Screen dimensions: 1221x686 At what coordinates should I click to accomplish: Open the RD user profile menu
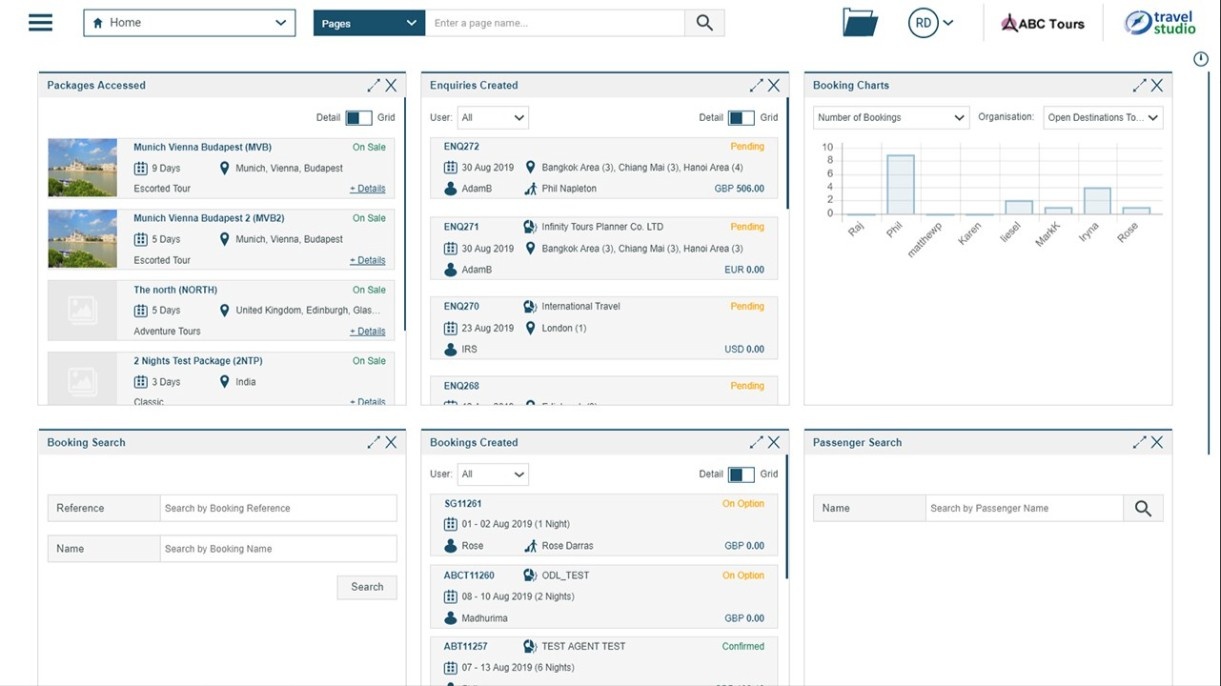[930, 23]
